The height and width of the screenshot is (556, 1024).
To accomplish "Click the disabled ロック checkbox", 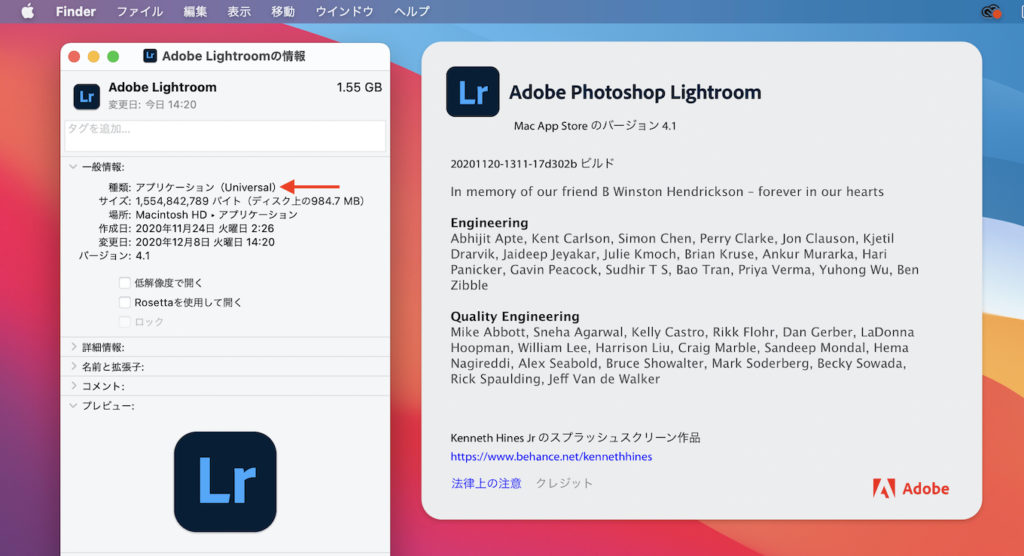I will tap(124, 322).
